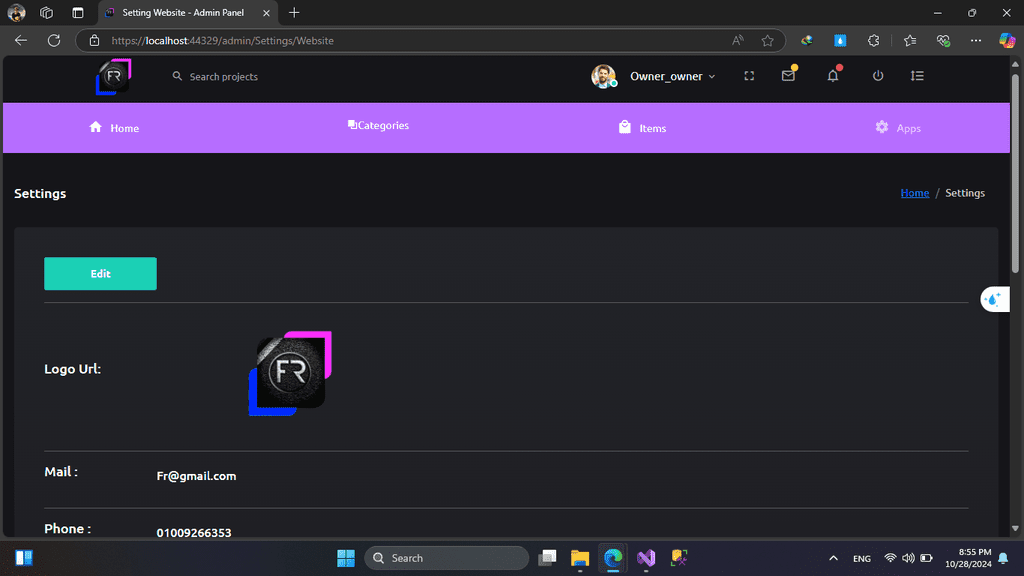Add page to favorites star icon

pyautogui.click(x=767, y=40)
